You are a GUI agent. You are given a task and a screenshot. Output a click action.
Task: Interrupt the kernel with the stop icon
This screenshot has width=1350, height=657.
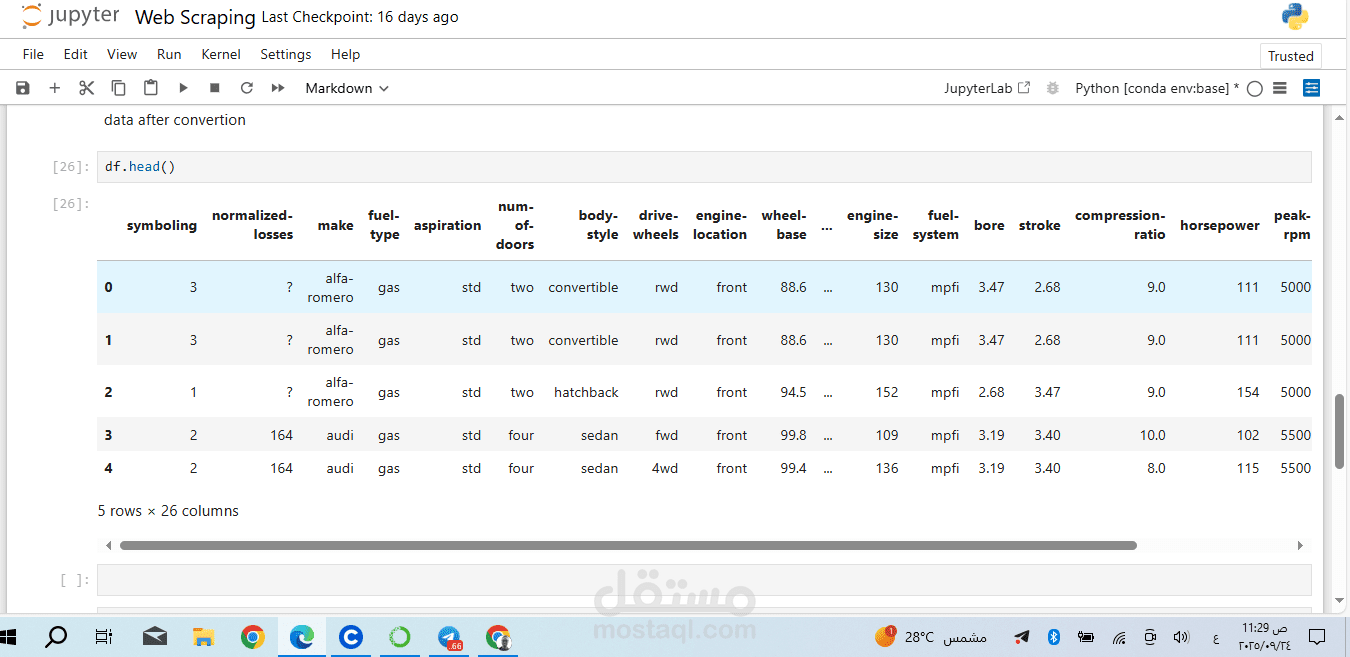215,88
